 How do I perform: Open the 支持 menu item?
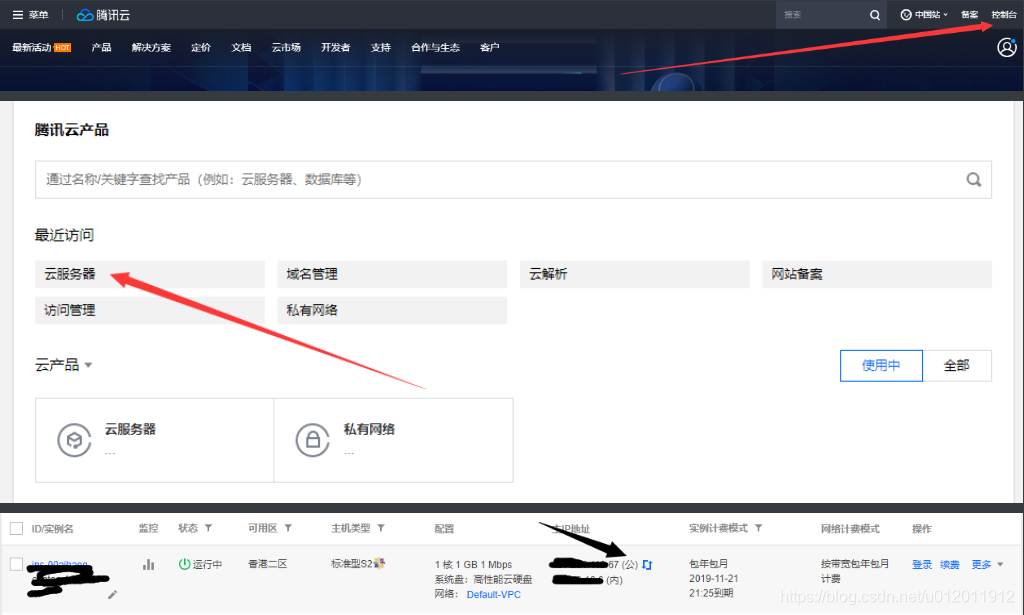click(381, 48)
